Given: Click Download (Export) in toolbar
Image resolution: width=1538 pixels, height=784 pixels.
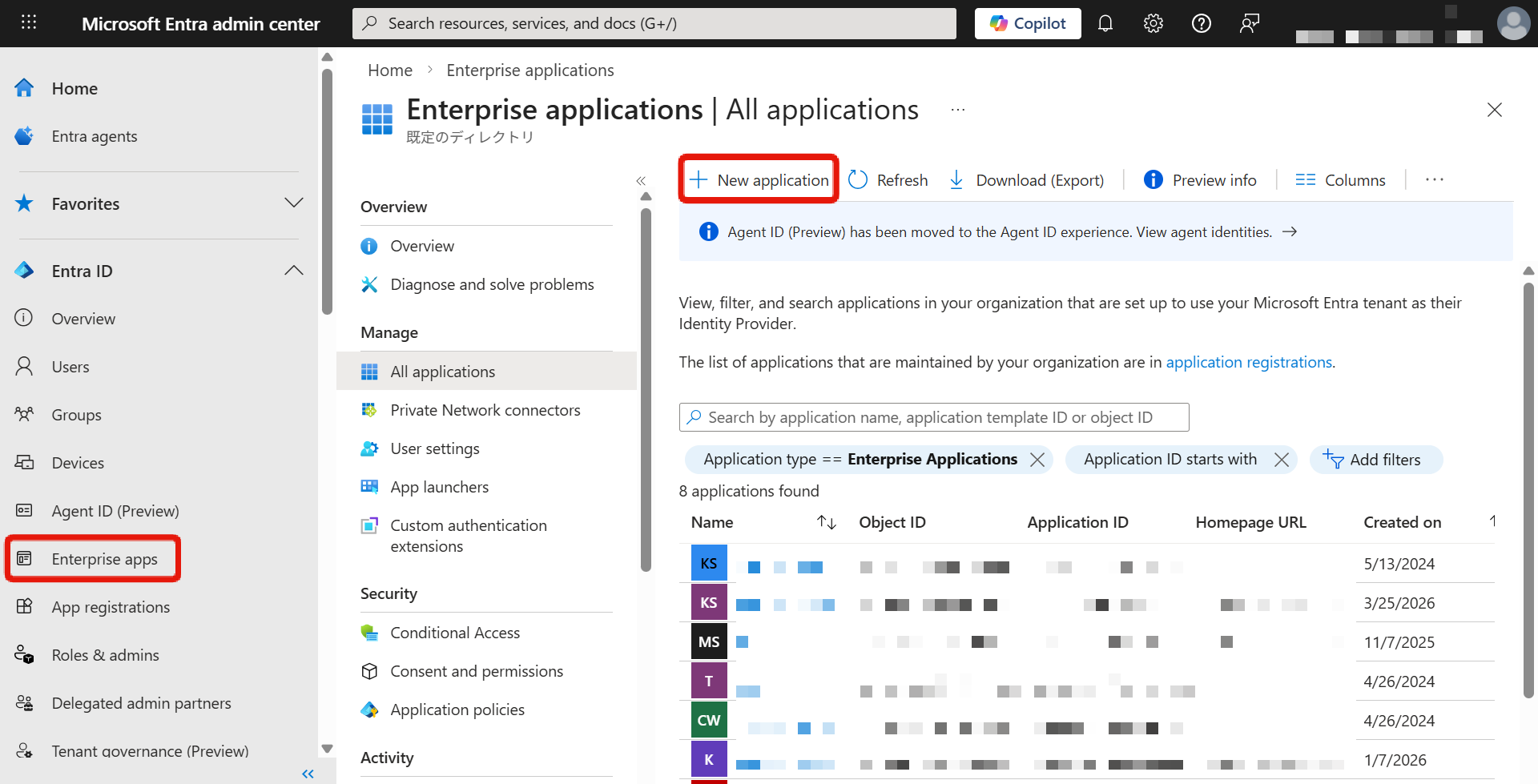Looking at the screenshot, I should [x=1026, y=180].
